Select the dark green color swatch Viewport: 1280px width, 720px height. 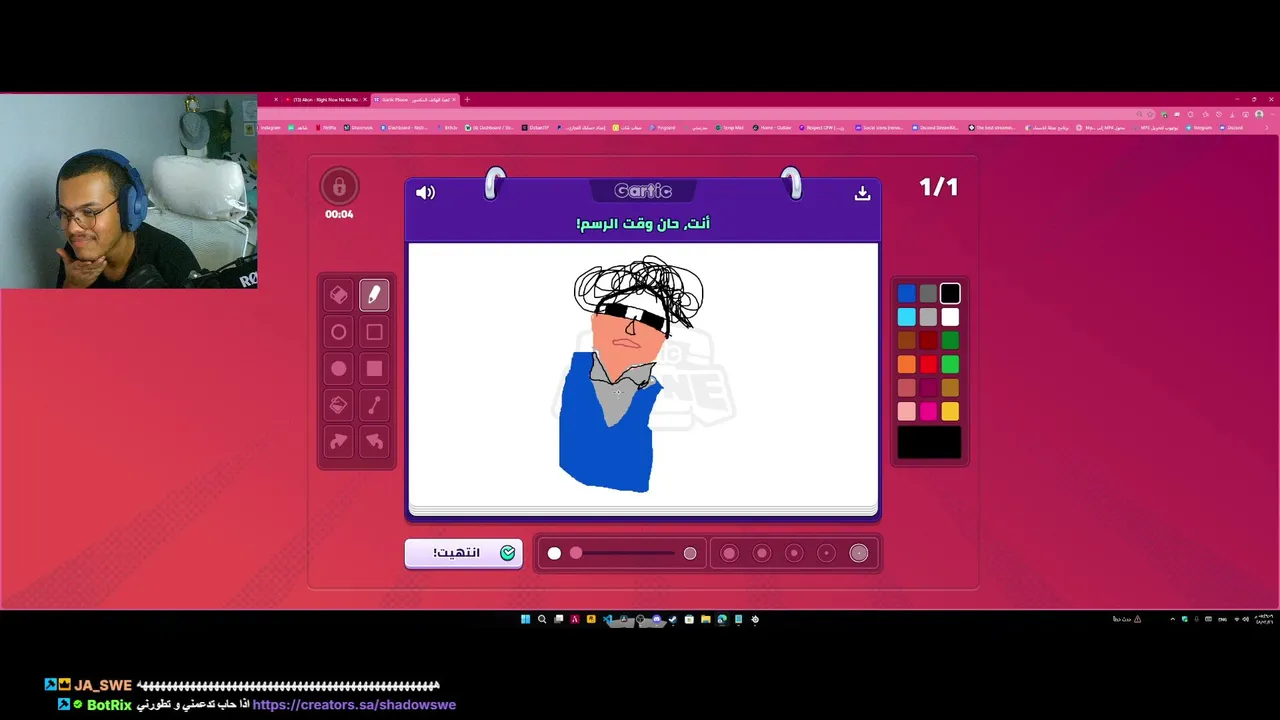tap(950, 341)
